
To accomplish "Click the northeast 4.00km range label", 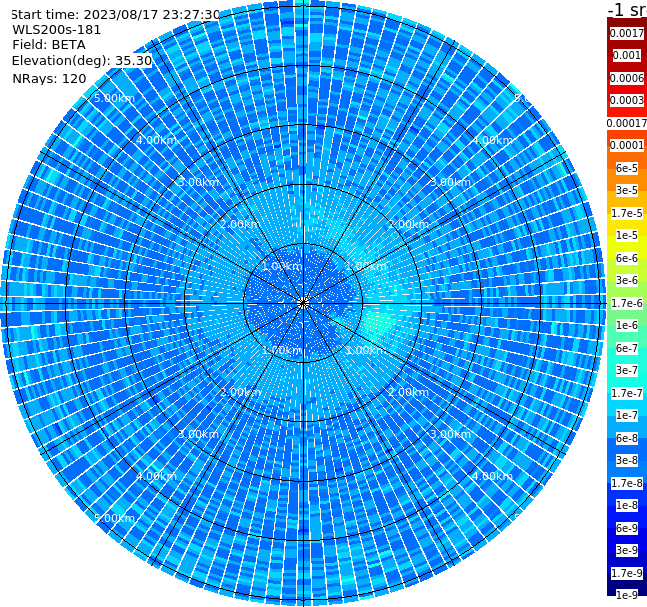I will point(492,140).
